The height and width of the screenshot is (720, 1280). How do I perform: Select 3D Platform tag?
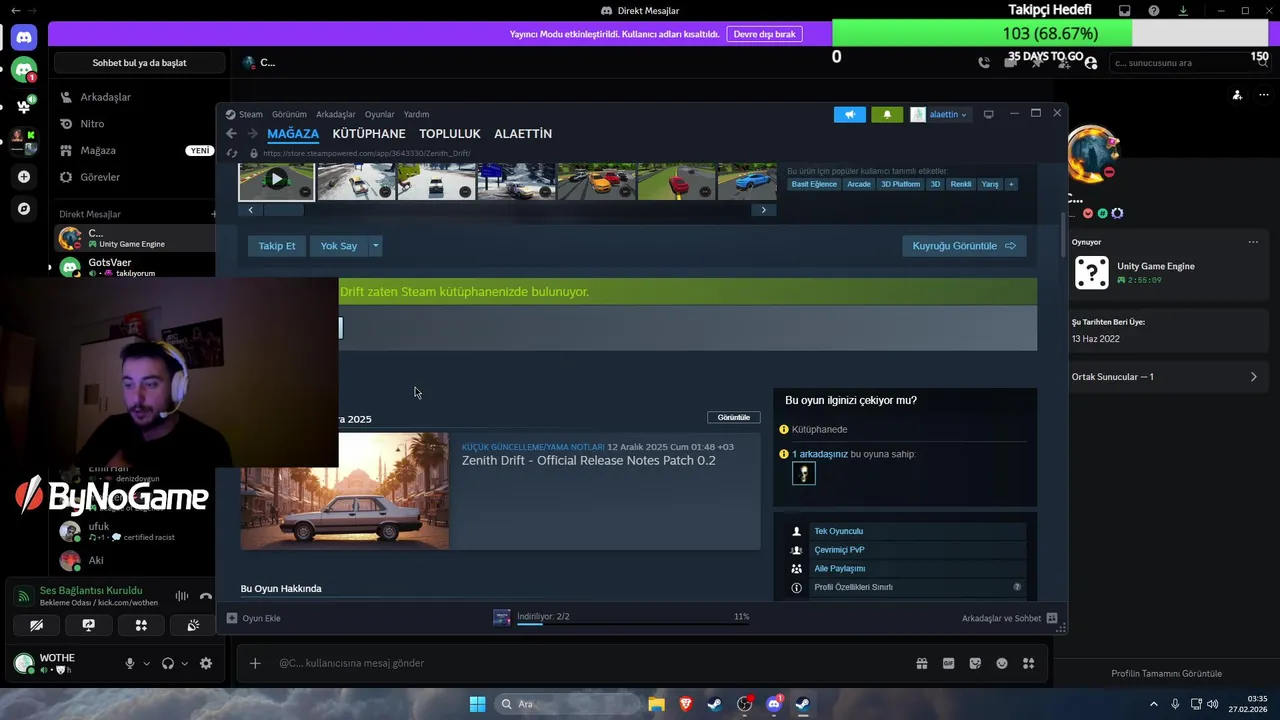click(x=900, y=184)
